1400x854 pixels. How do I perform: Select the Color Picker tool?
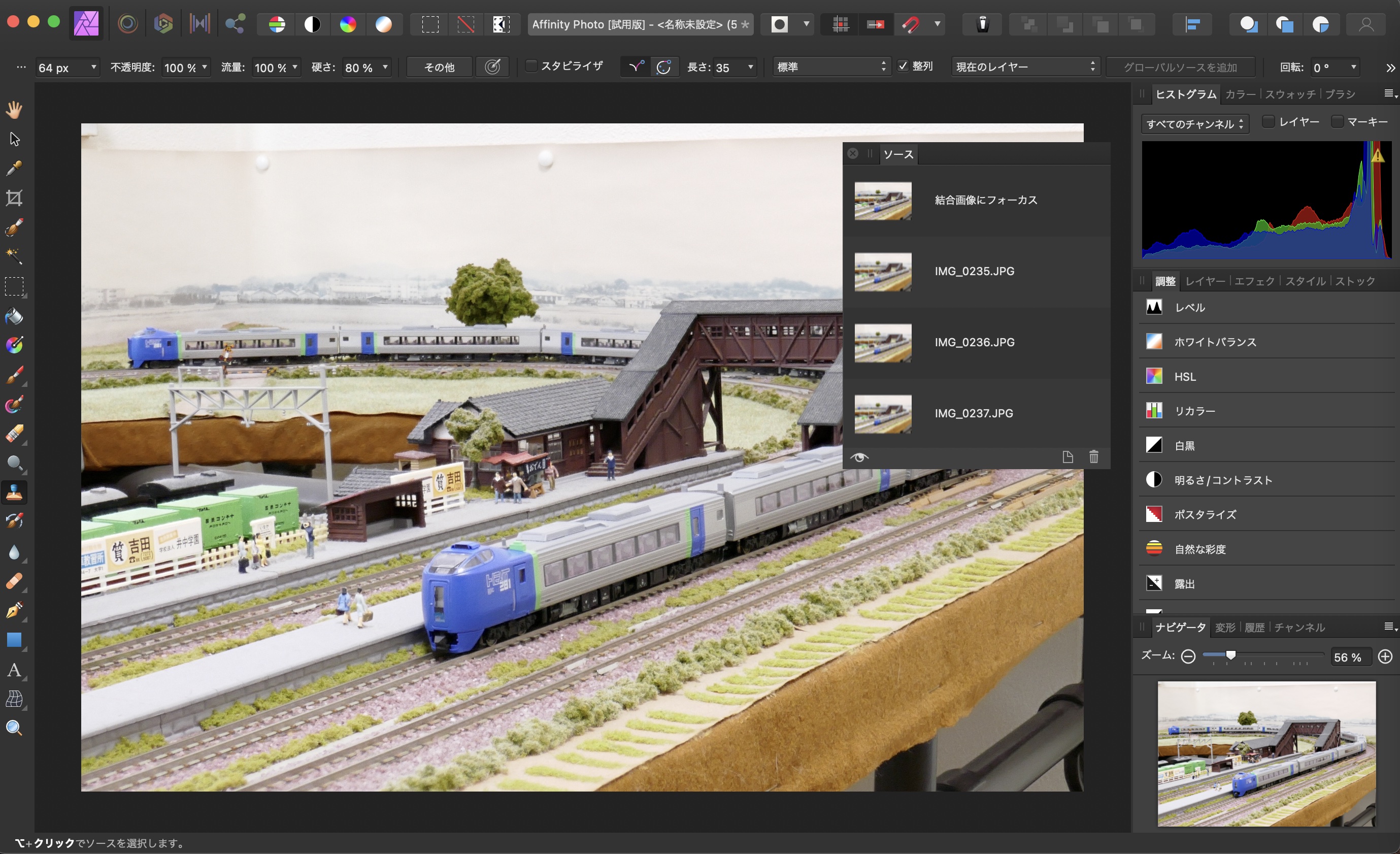tap(14, 168)
